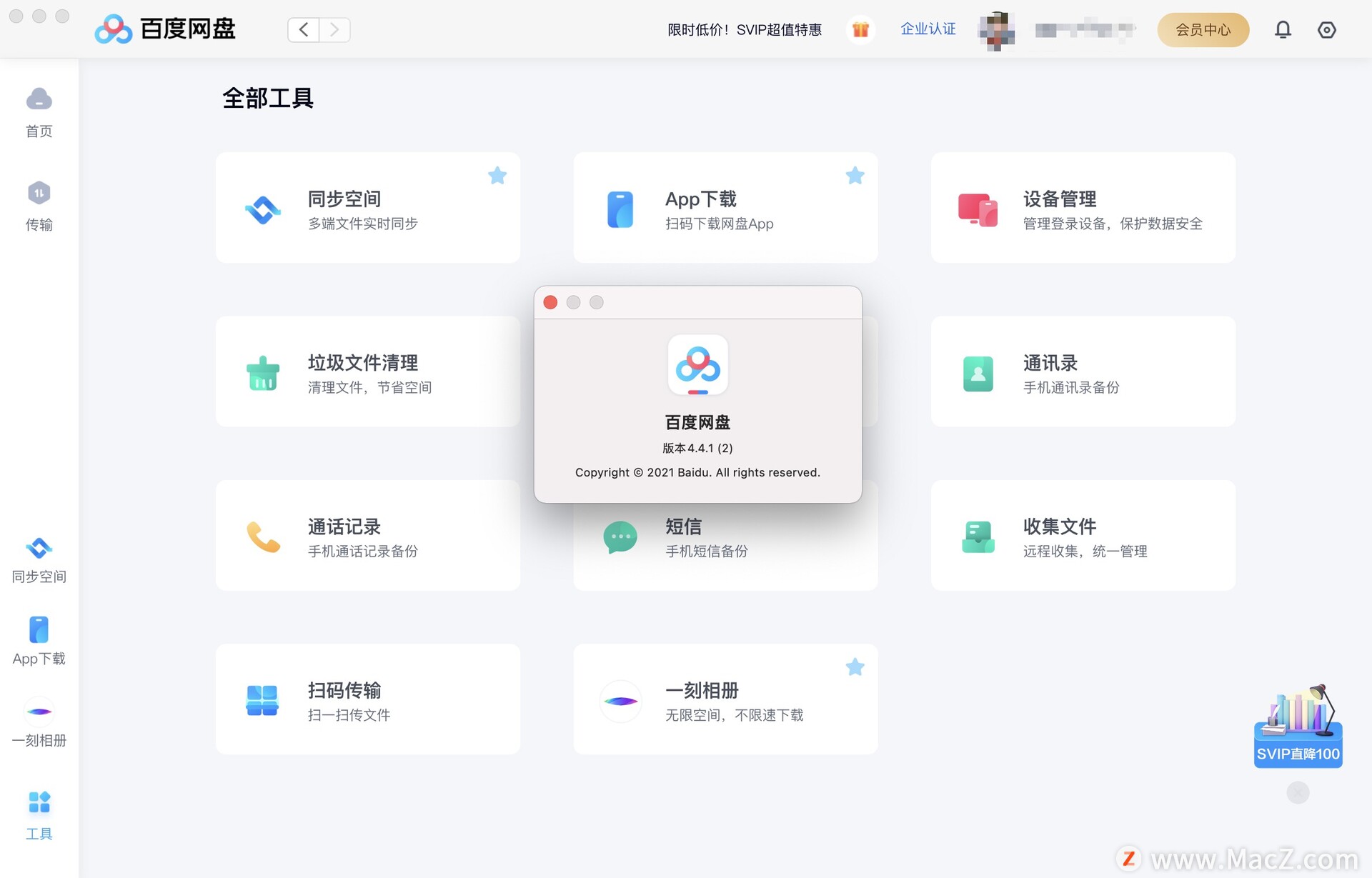Click the gift box promotion icon
Screen dimensions: 1372x878
coord(860,29)
